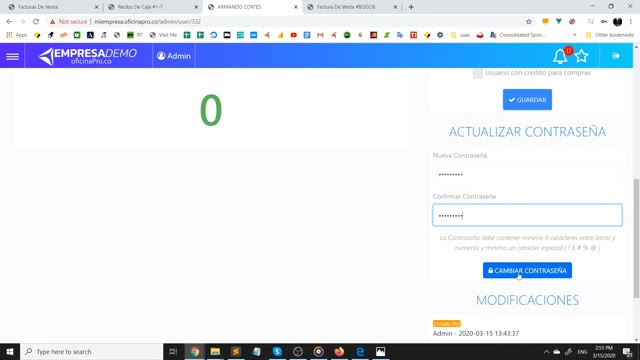
Task: Show hidden system tray icons
Action: coord(546,351)
